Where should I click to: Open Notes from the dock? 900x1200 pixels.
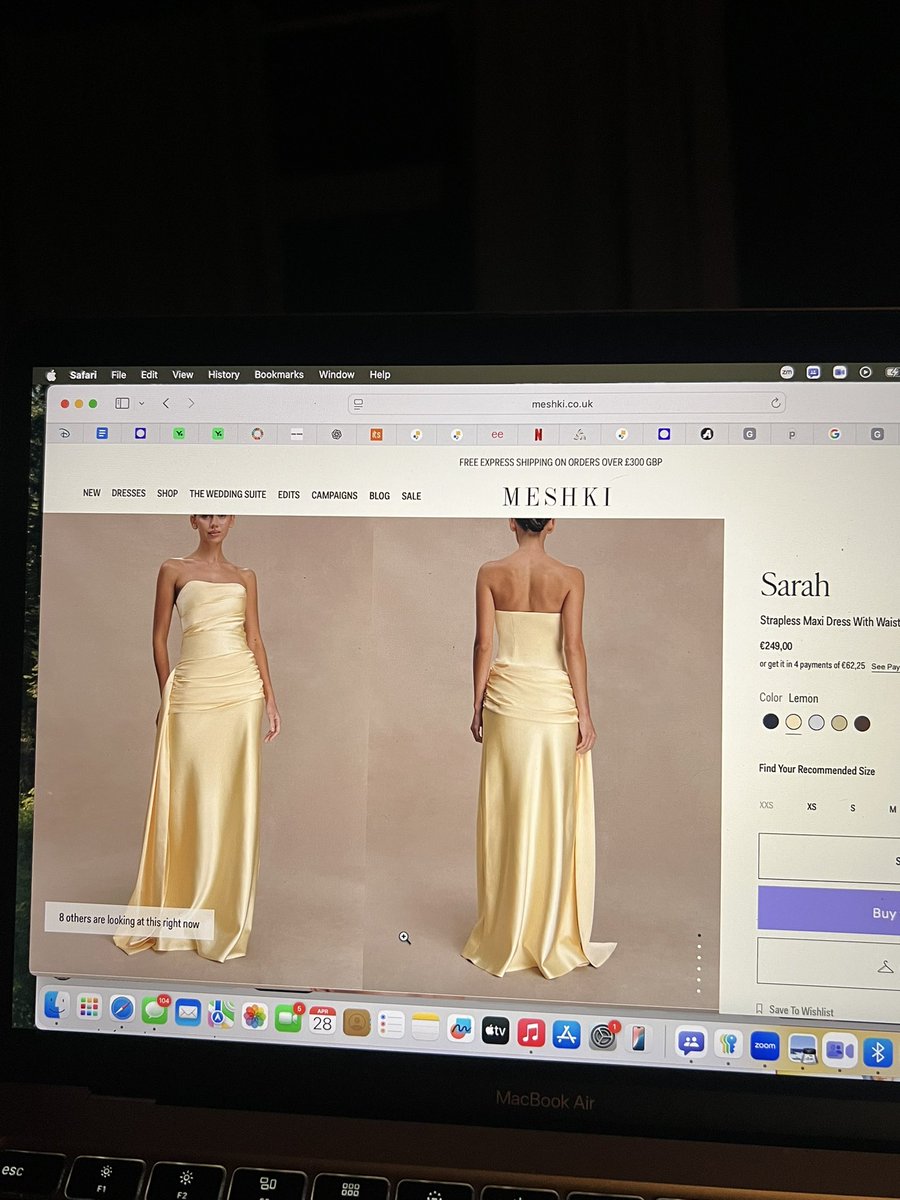tap(425, 1026)
